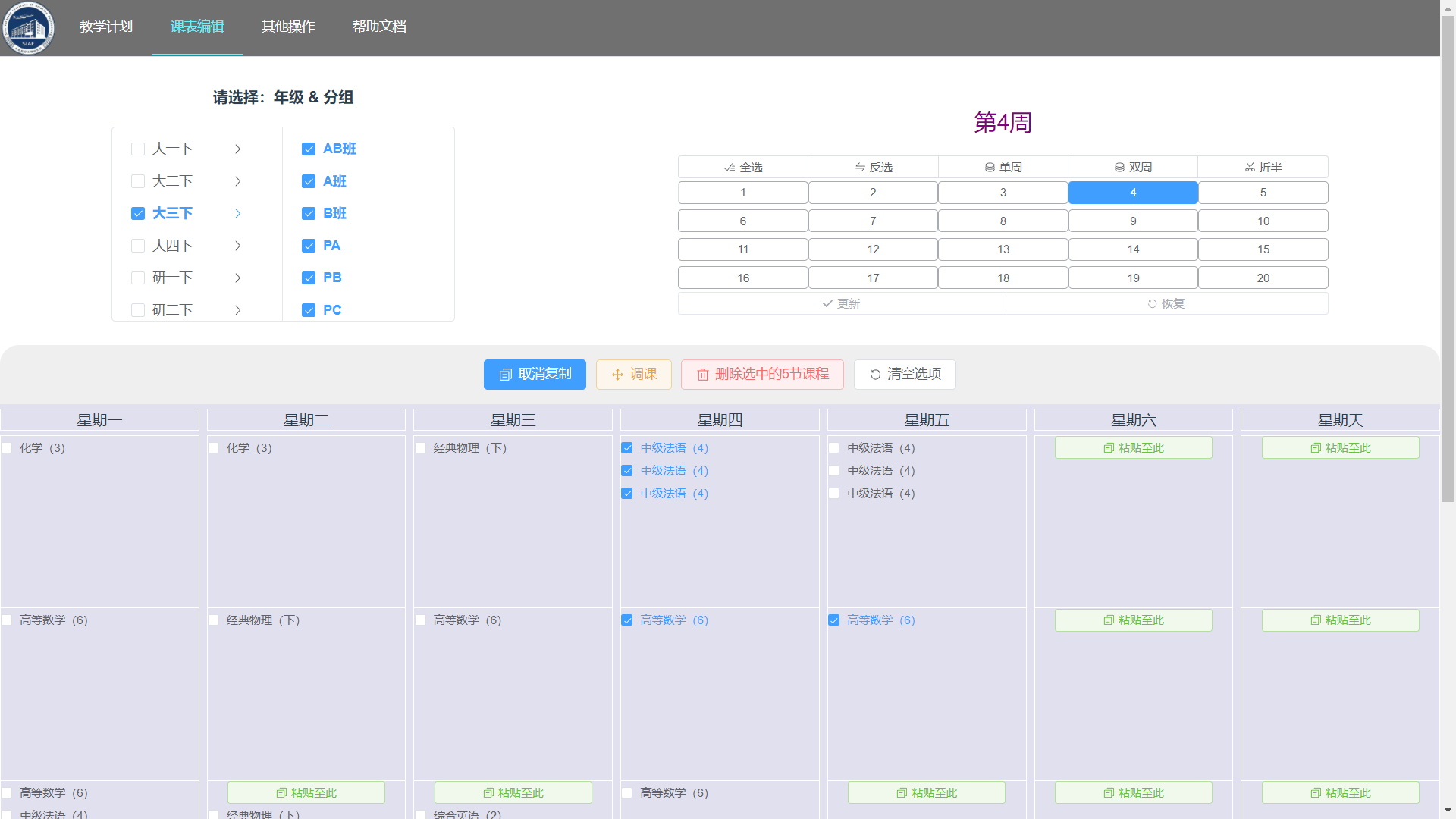Image resolution: width=1456 pixels, height=819 pixels.
Task: Select week 10 button
Action: [x=1263, y=221]
